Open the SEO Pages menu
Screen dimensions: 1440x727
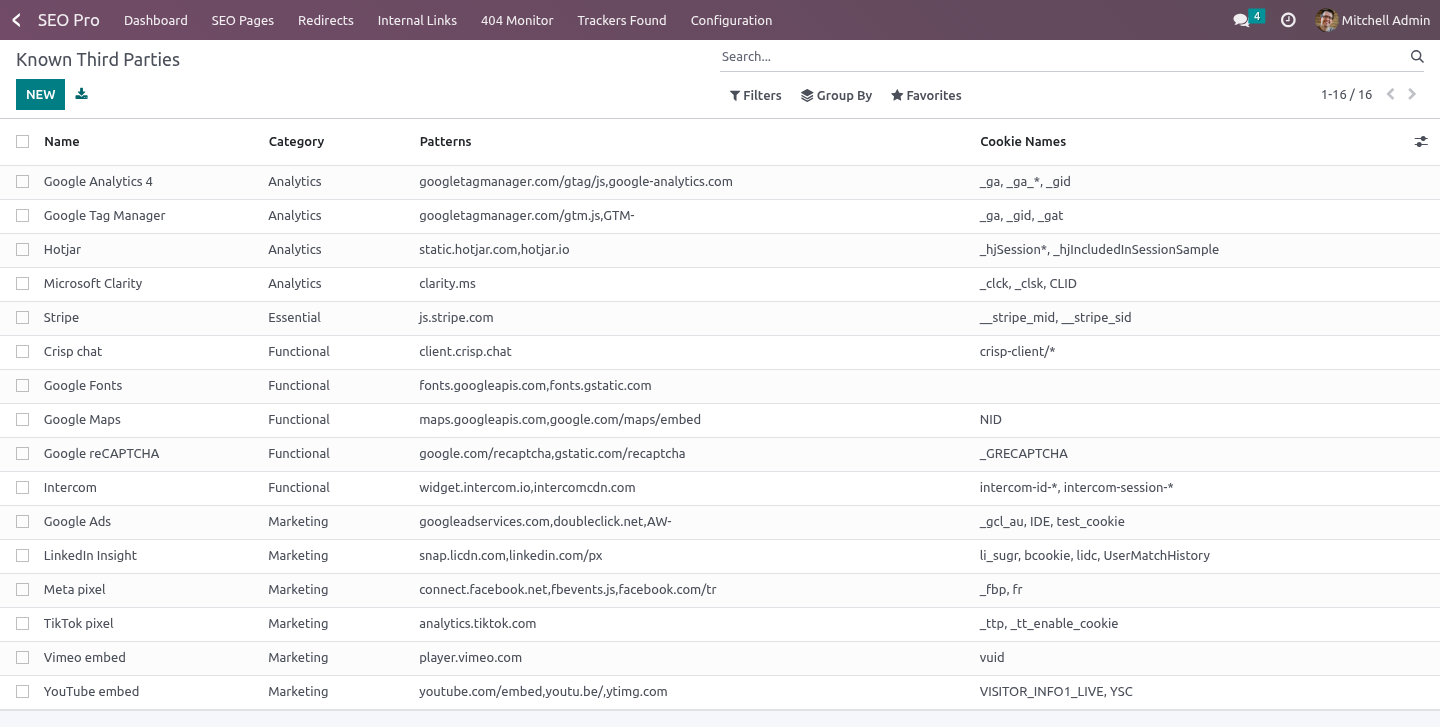[242, 20]
